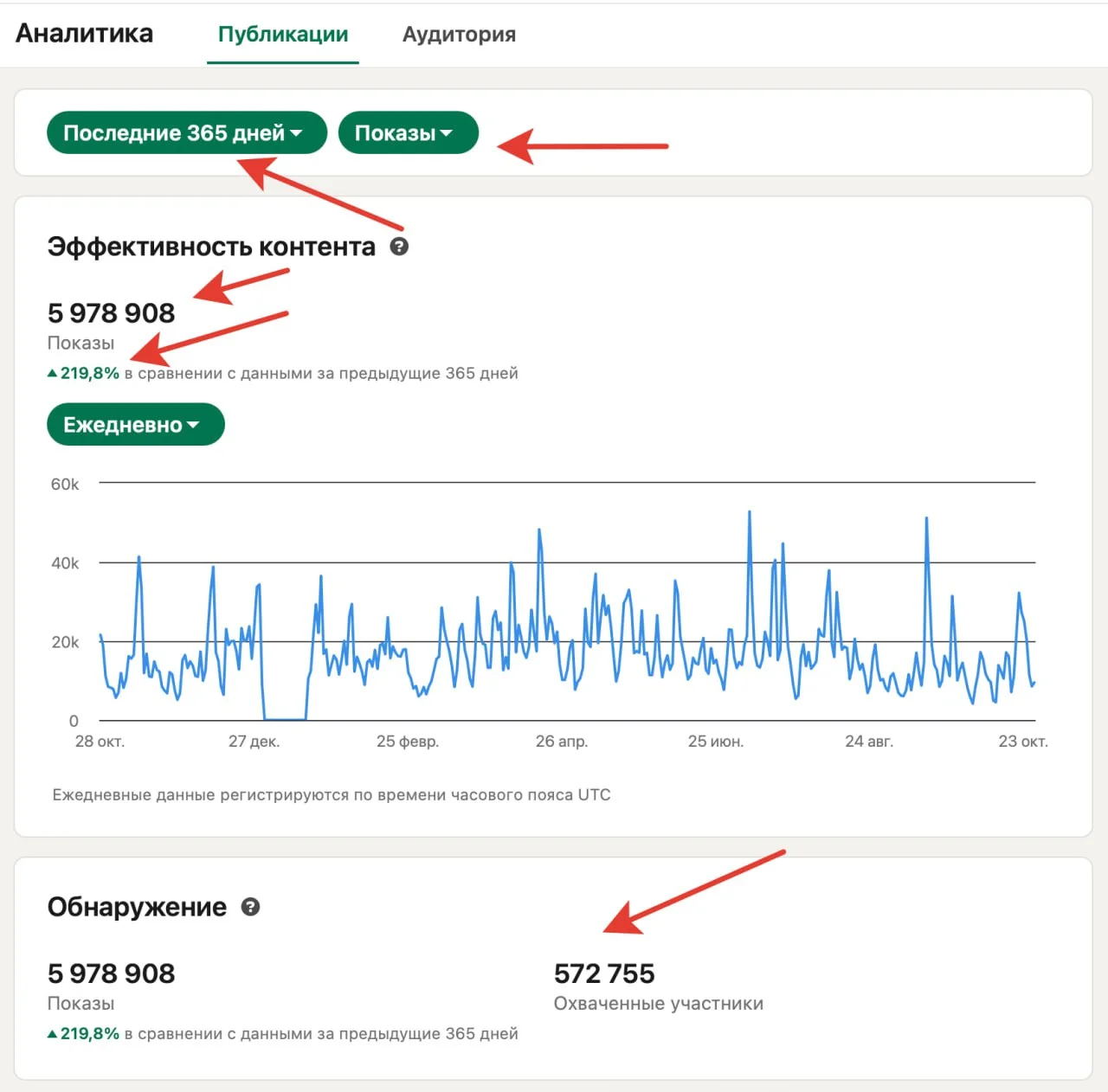The width and height of the screenshot is (1108, 1092).
Task: Click the 60k gridline value label
Action: pos(65,485)
